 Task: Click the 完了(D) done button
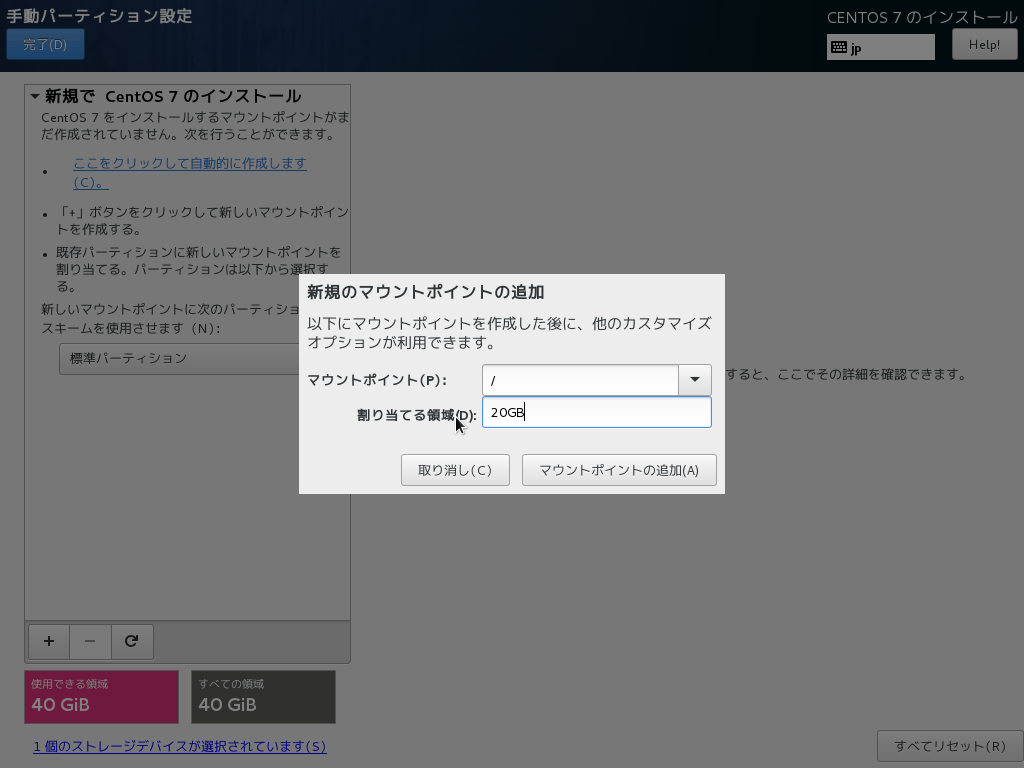pos(45,44)
